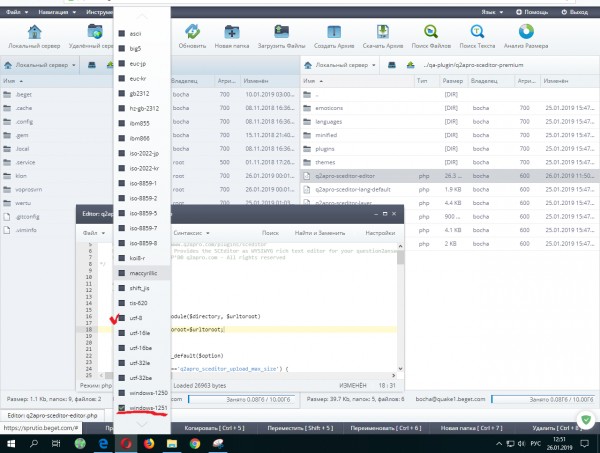Tick the iso-8859-1 encoding option
Screen dimensions: 600x453
122,170
